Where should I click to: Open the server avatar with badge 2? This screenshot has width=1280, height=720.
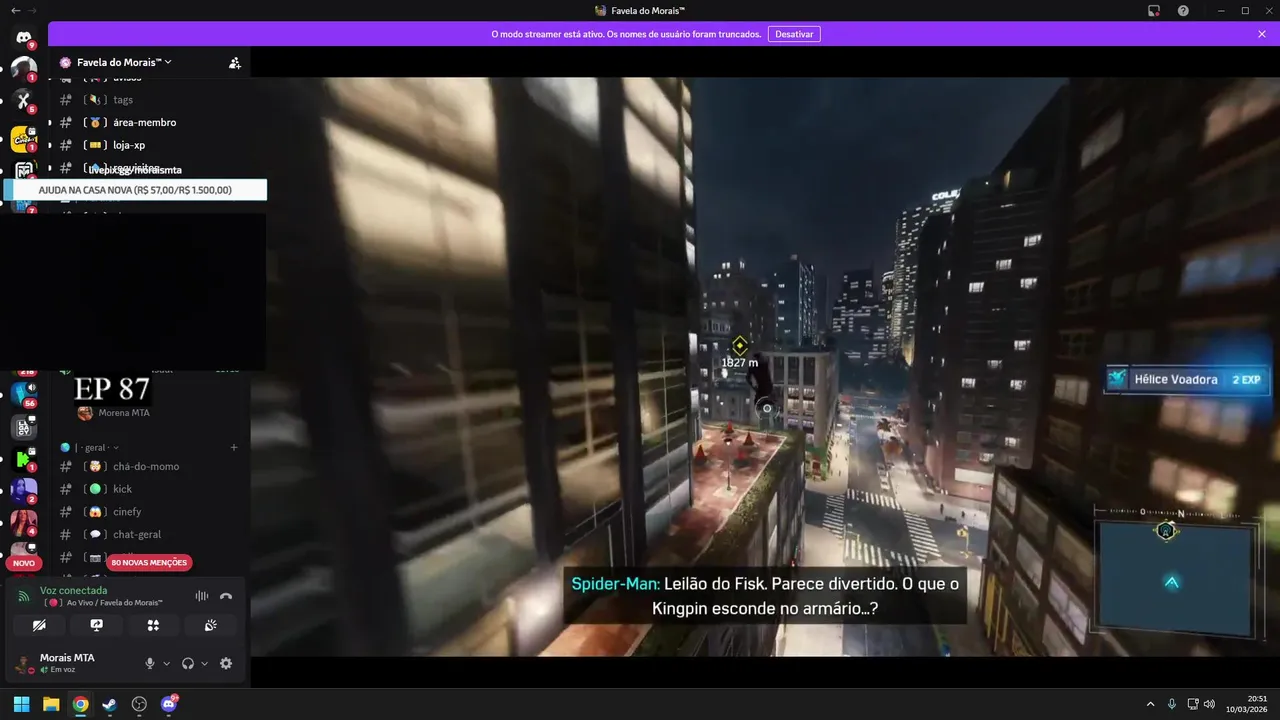point(24,491)
